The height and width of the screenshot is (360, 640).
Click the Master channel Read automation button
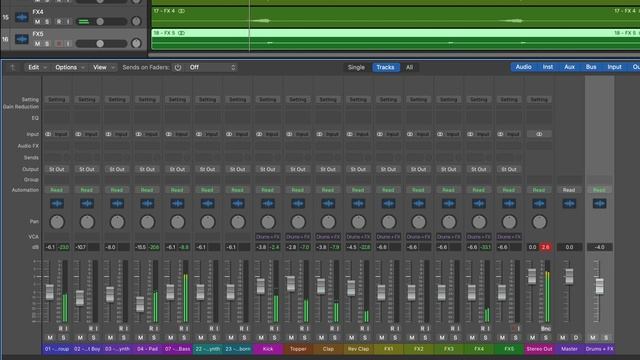(x=569, y=190)
